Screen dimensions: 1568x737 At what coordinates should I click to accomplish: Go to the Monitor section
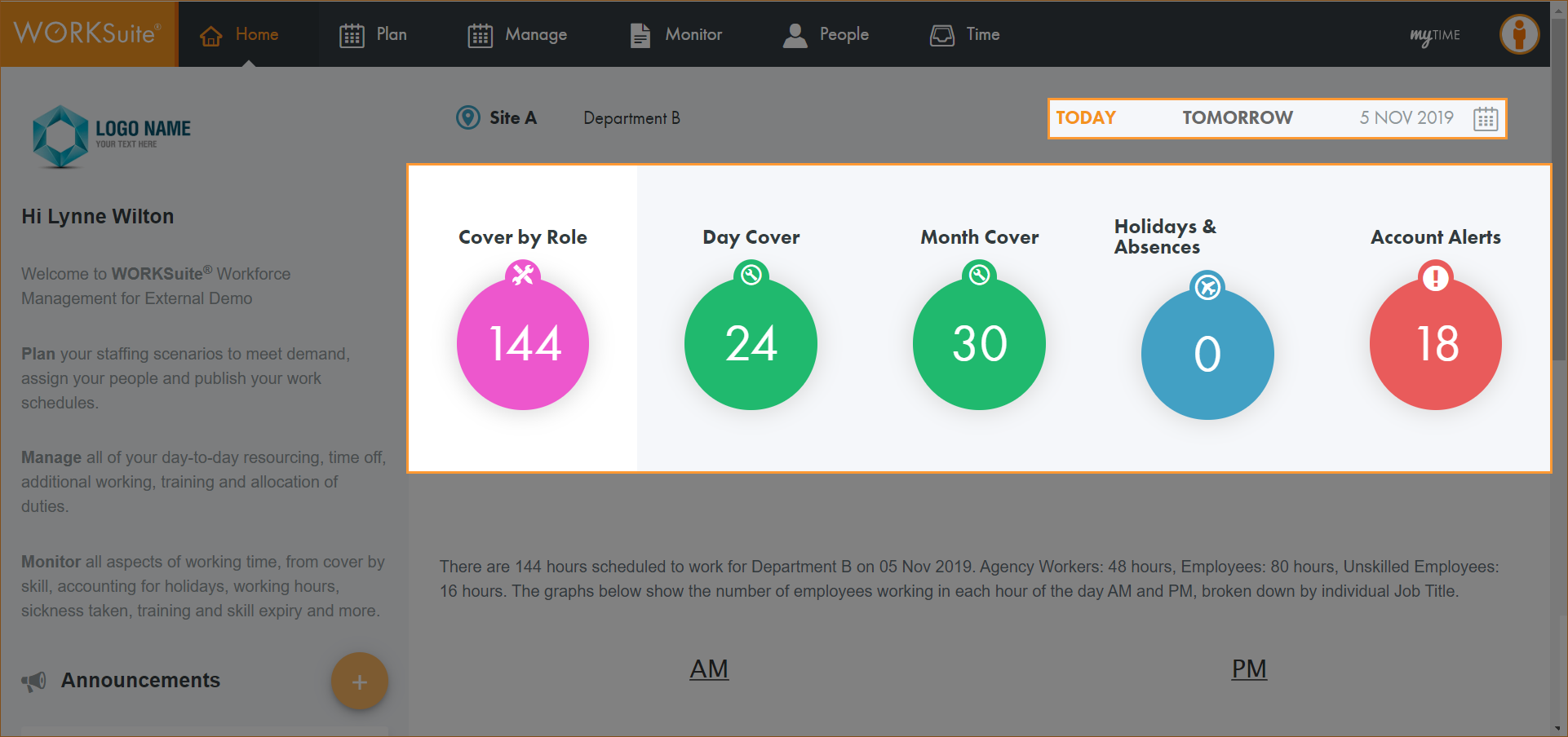[676, 34]
